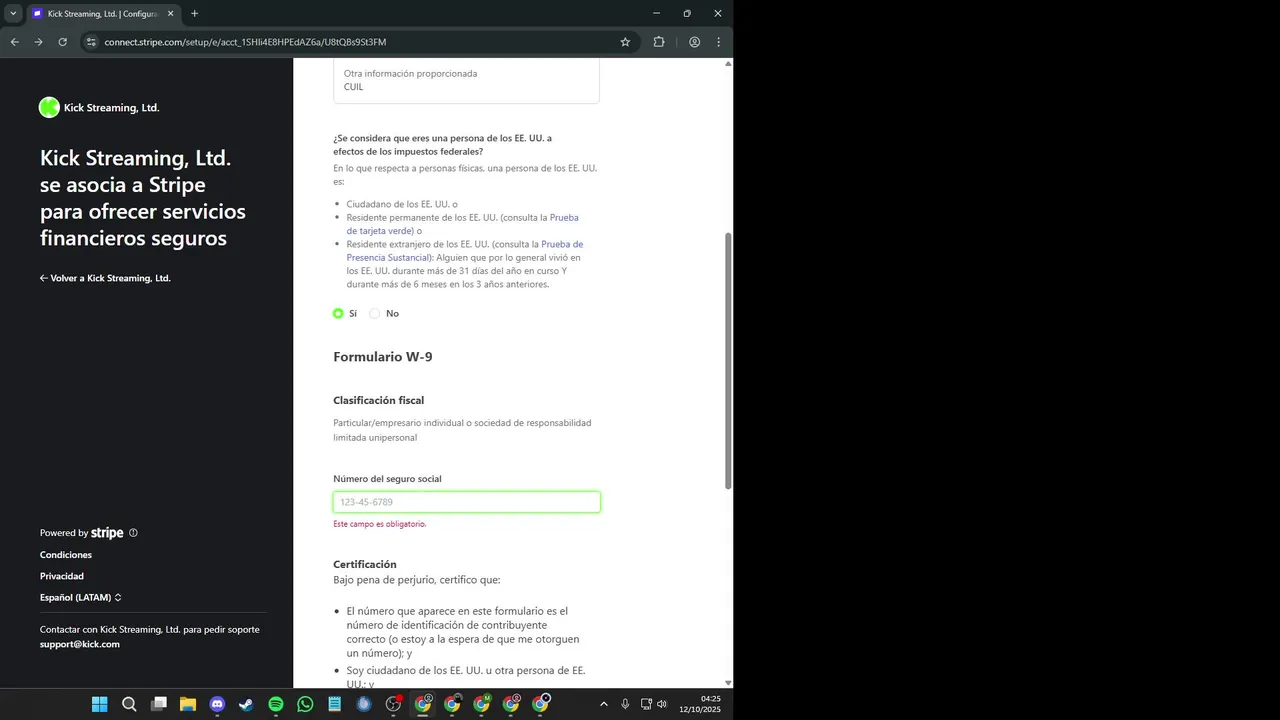Click the "Este campo es obligatorio." error text
This screenshot has height=720, width=1280.
coord(380,524)
